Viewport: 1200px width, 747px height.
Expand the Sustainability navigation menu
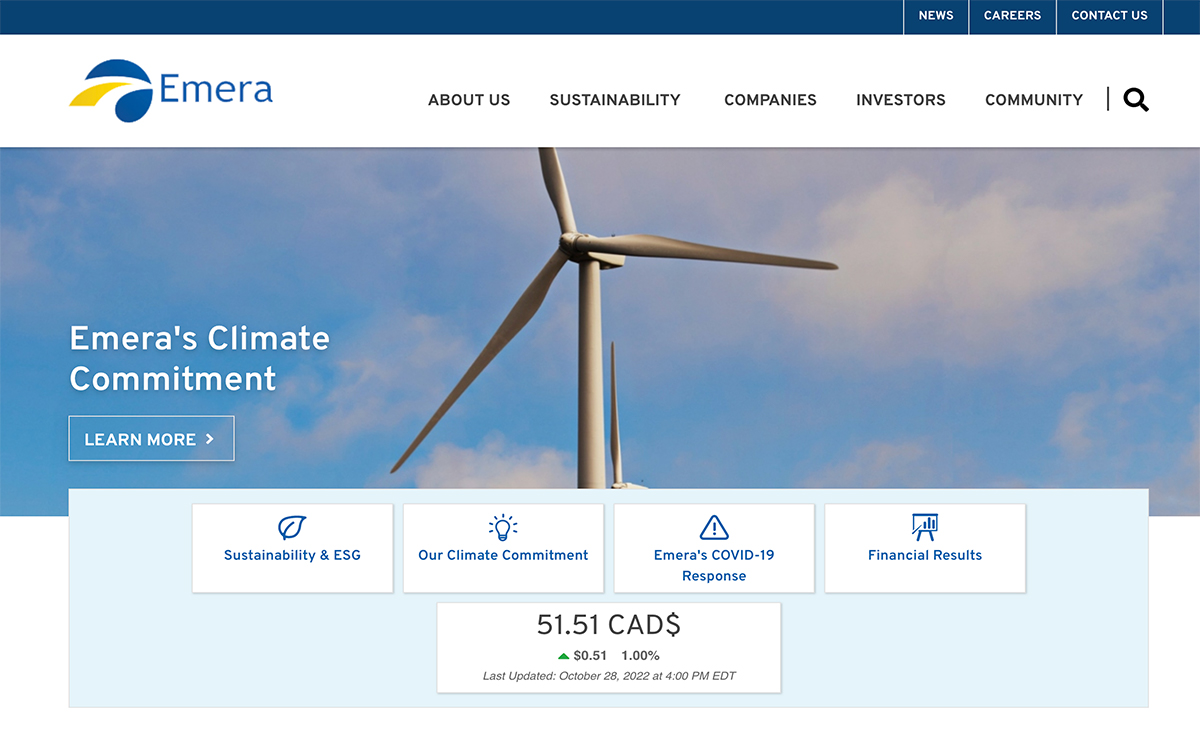(x=615, y=100)
